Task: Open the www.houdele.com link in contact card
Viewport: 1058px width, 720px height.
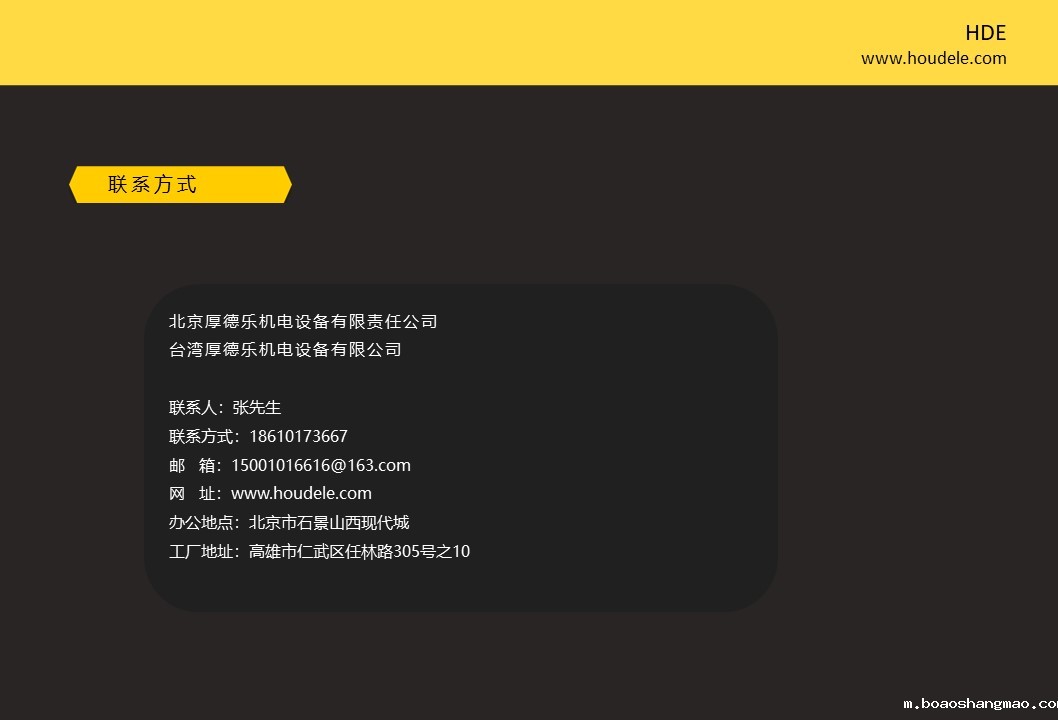Action: click(x=301, y=494)
